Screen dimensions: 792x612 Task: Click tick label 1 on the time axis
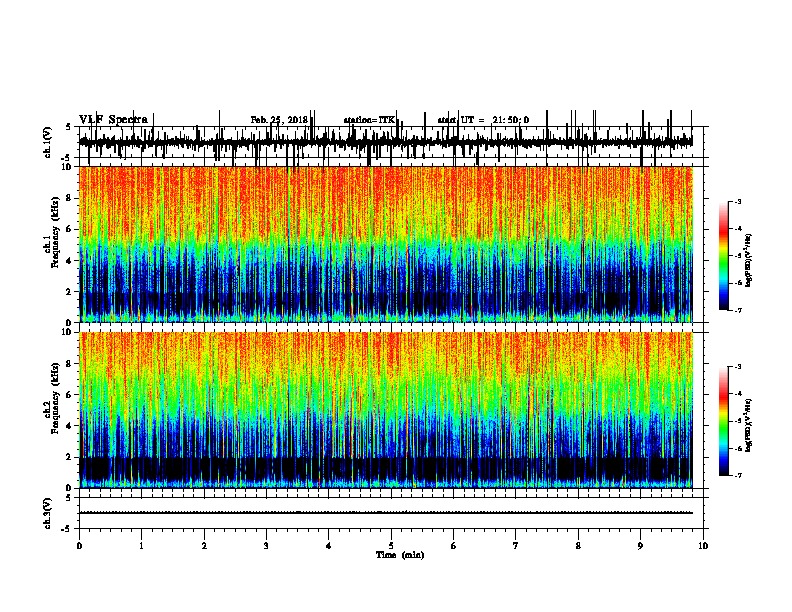point(141,546)
